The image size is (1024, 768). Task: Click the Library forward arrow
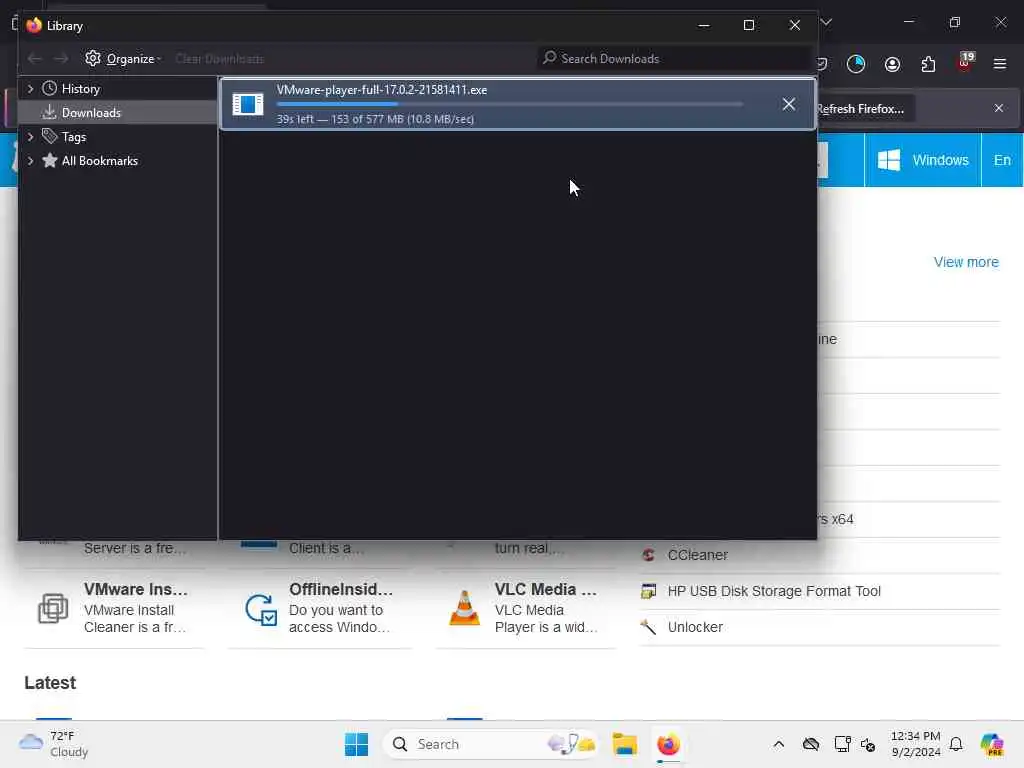tap(61, 59)
